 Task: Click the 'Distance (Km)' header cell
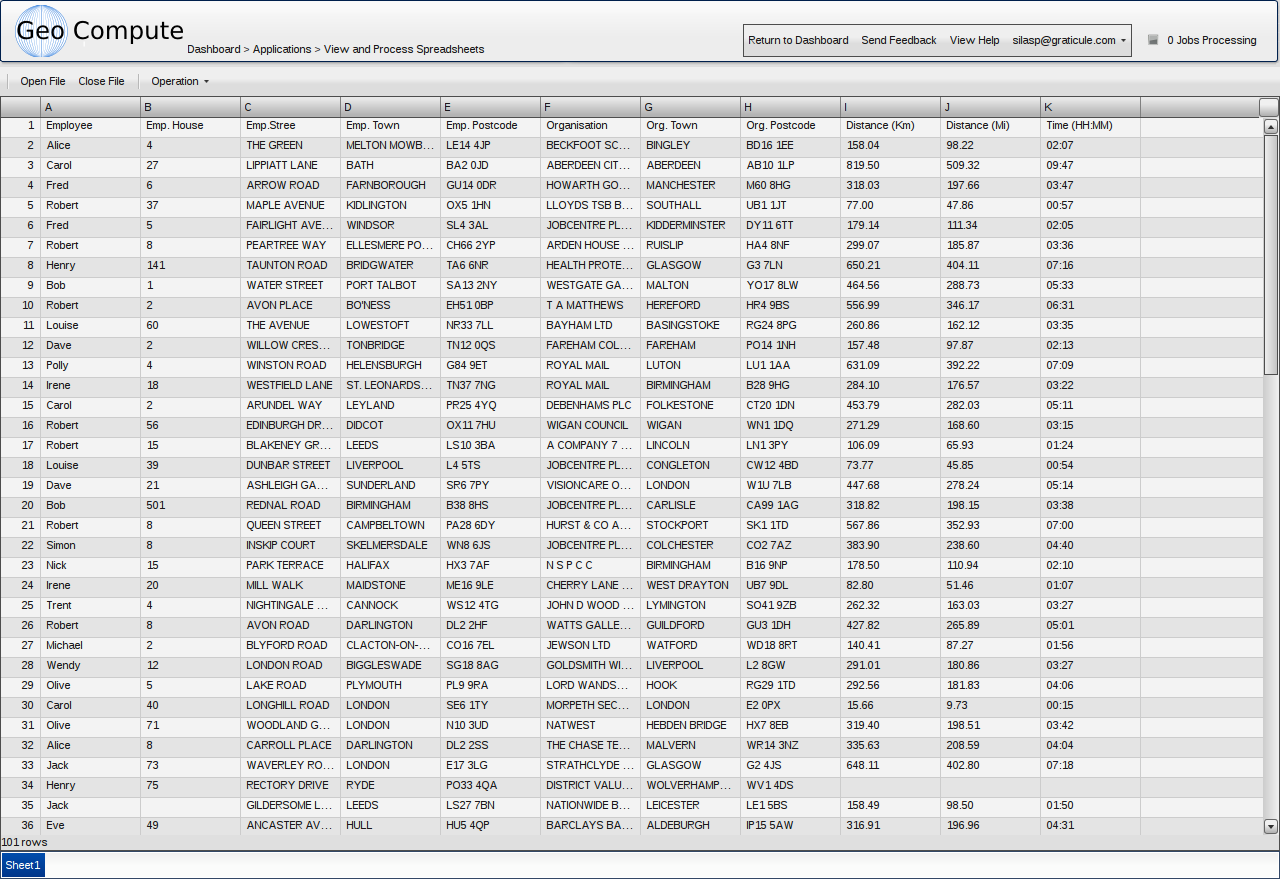pos(891,126)
